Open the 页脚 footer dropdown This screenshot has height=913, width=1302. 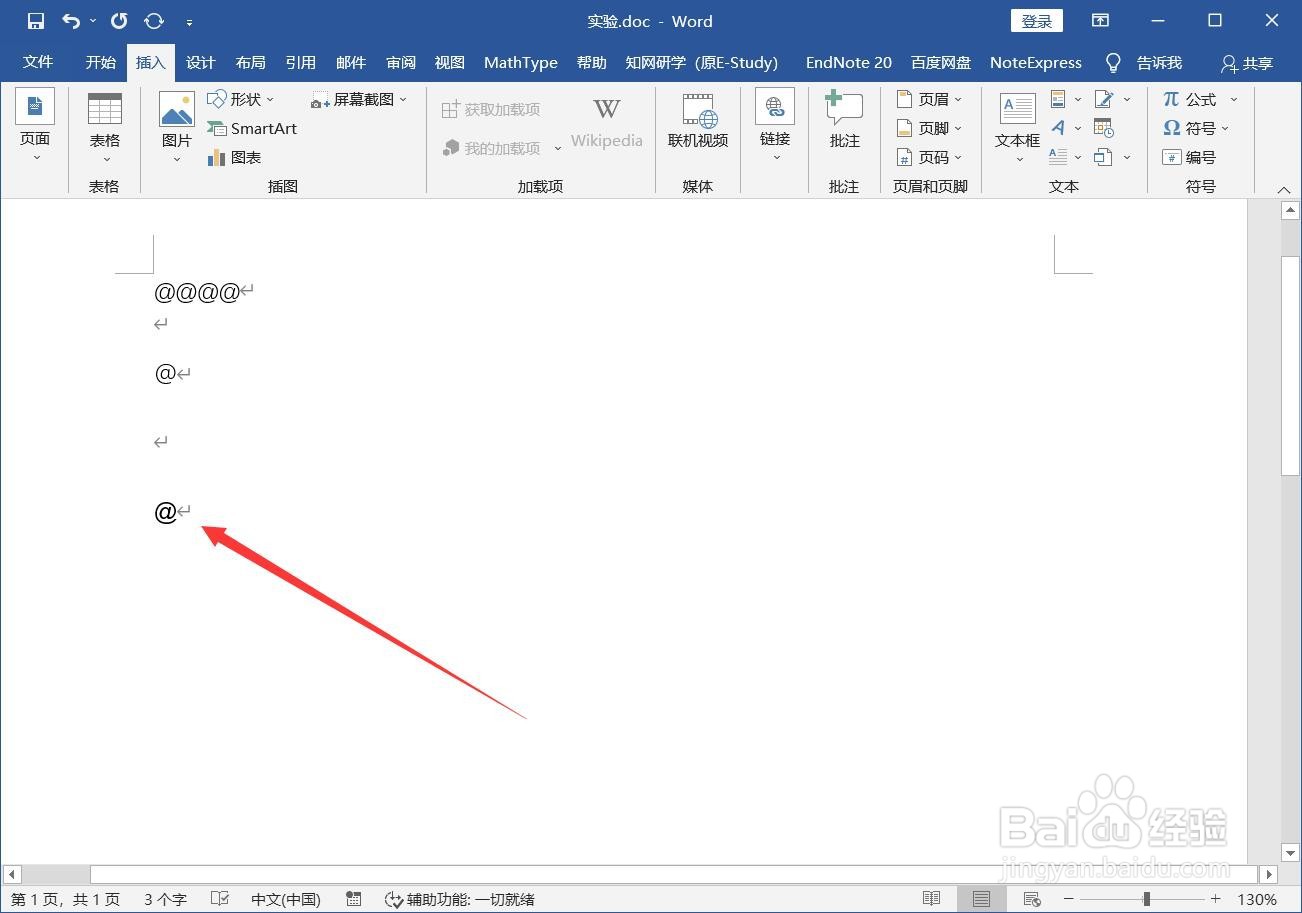click(930, 128)
